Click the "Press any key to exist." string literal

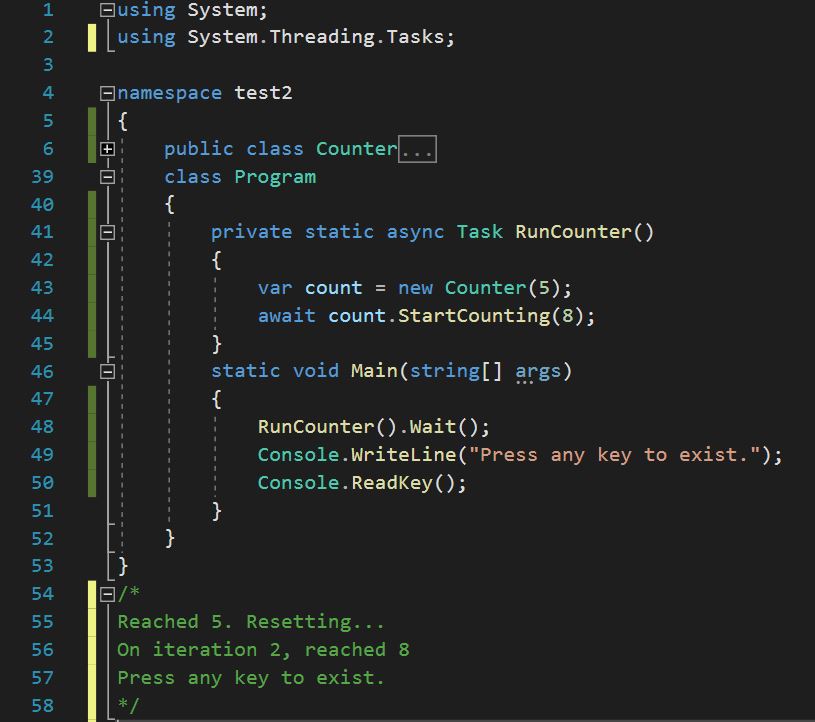[x=615, y=455]
